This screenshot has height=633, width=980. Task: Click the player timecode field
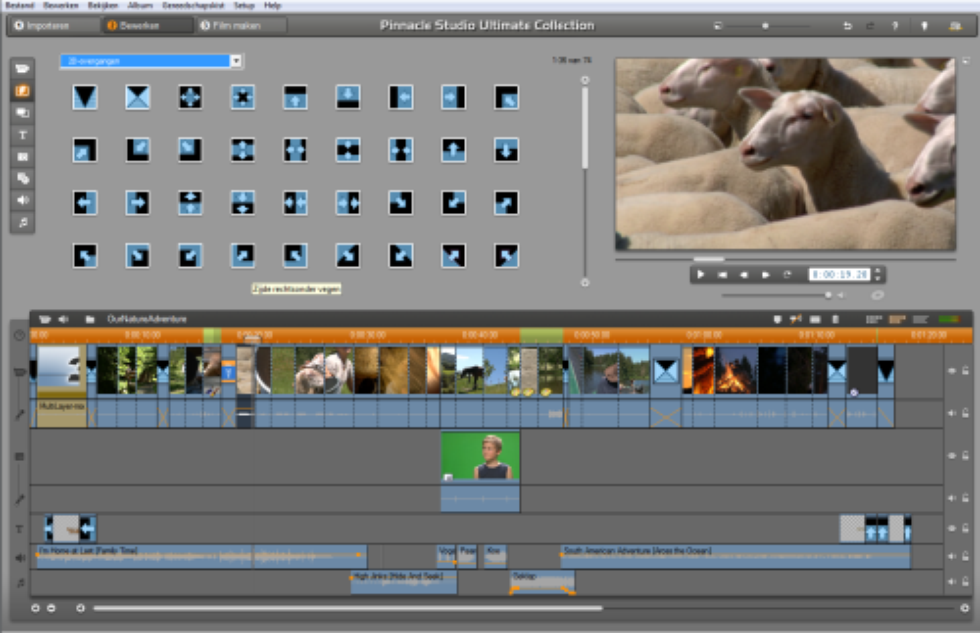tap(839, 274)
